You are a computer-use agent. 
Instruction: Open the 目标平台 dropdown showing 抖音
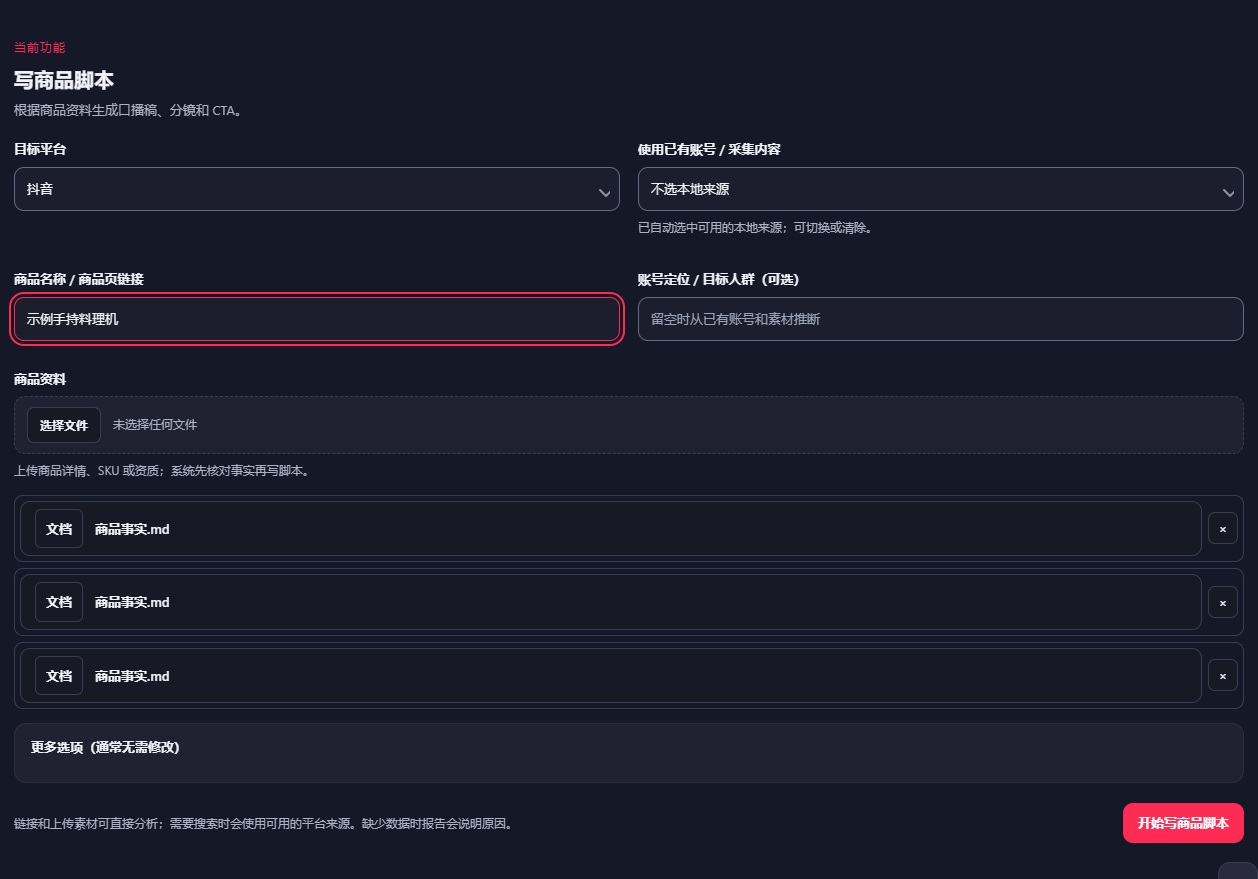point(316,189)
